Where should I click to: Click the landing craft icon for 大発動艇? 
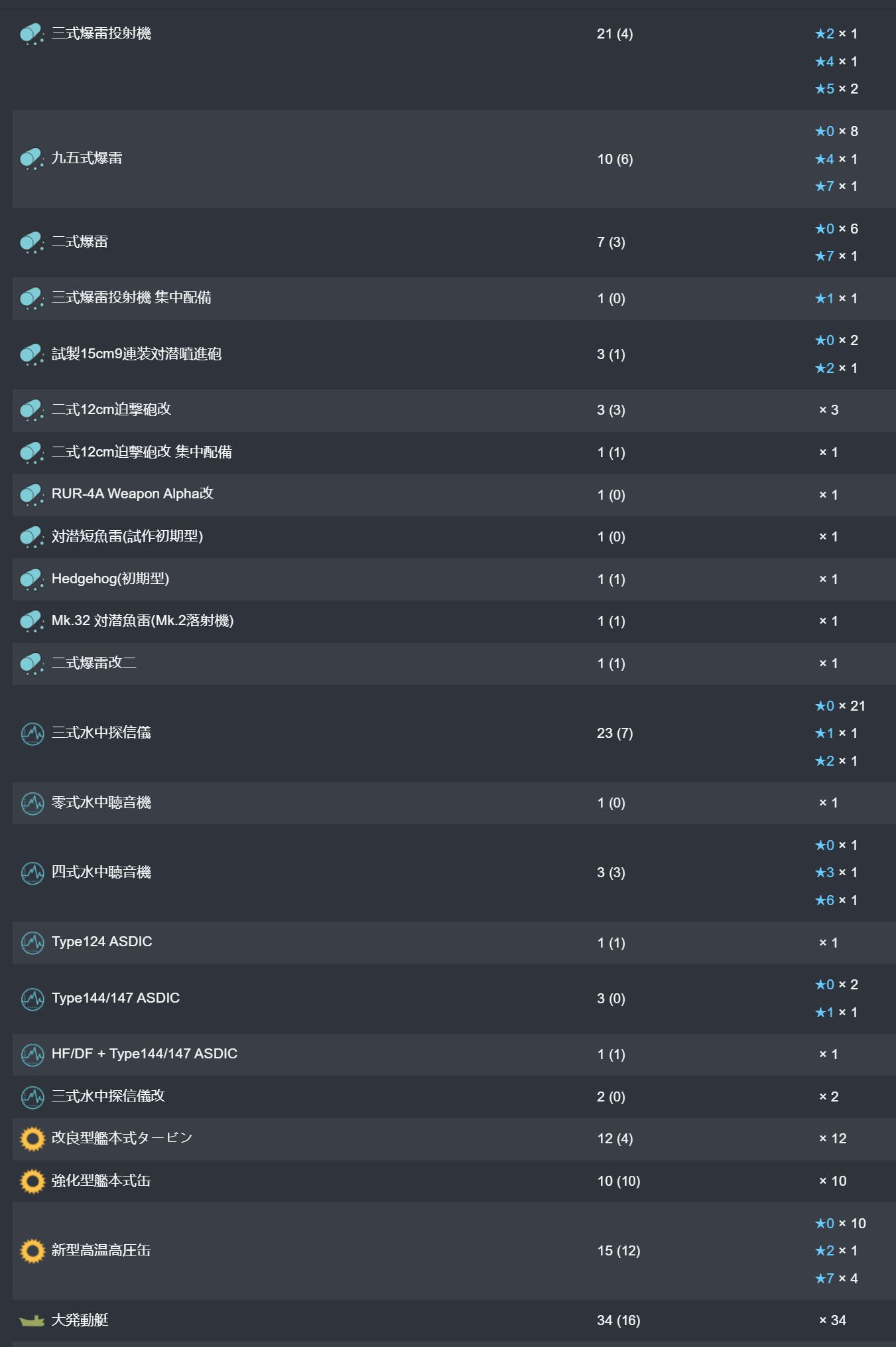coord(32,1320)
